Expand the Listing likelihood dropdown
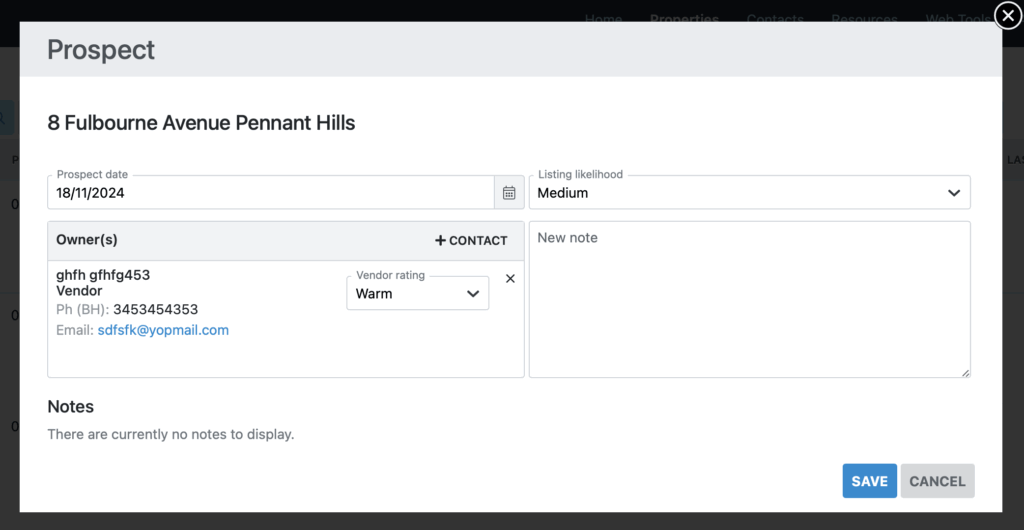 pyautogui.click(x=749, y=193)
